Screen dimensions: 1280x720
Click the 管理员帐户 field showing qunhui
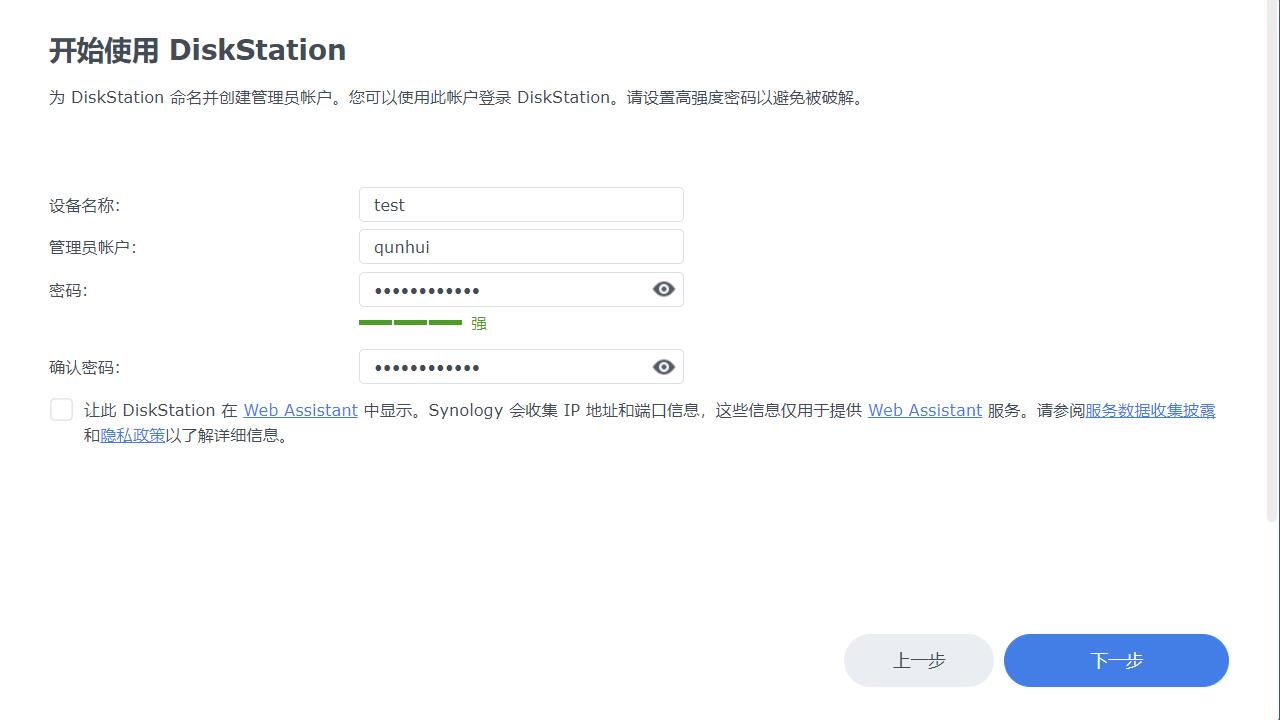(520, 246)
